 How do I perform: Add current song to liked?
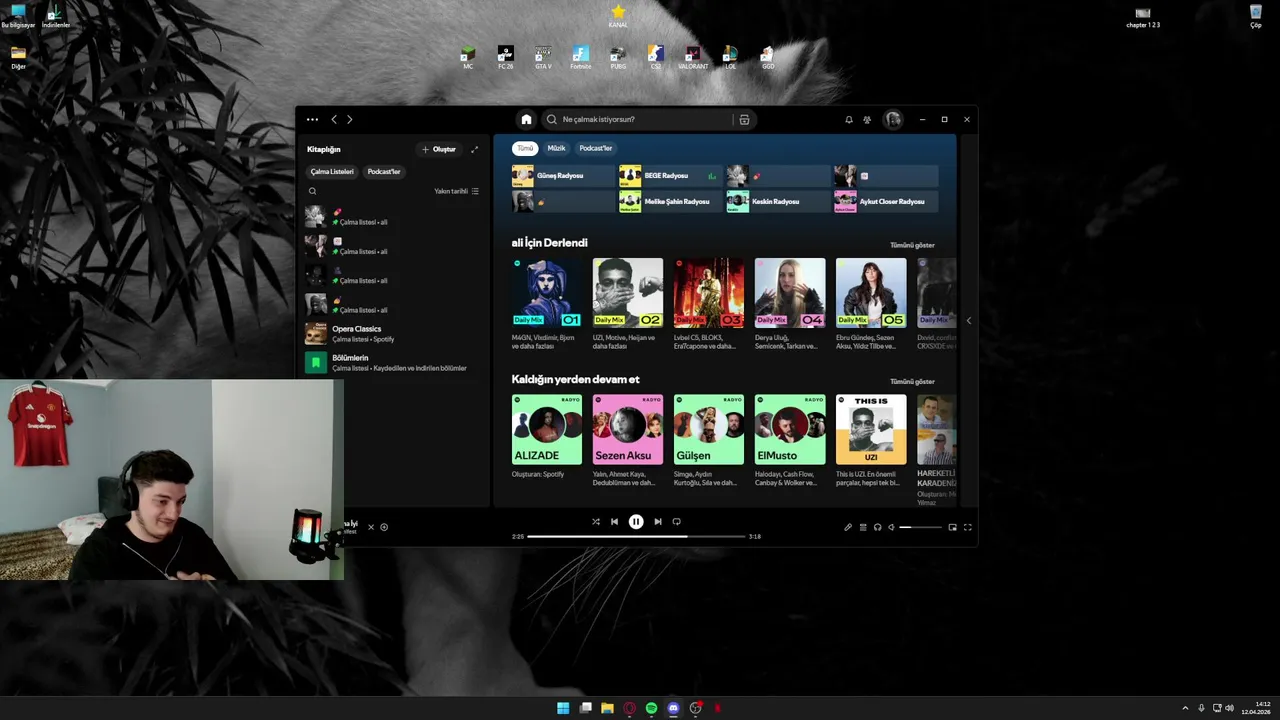click(x=384, y=527)
